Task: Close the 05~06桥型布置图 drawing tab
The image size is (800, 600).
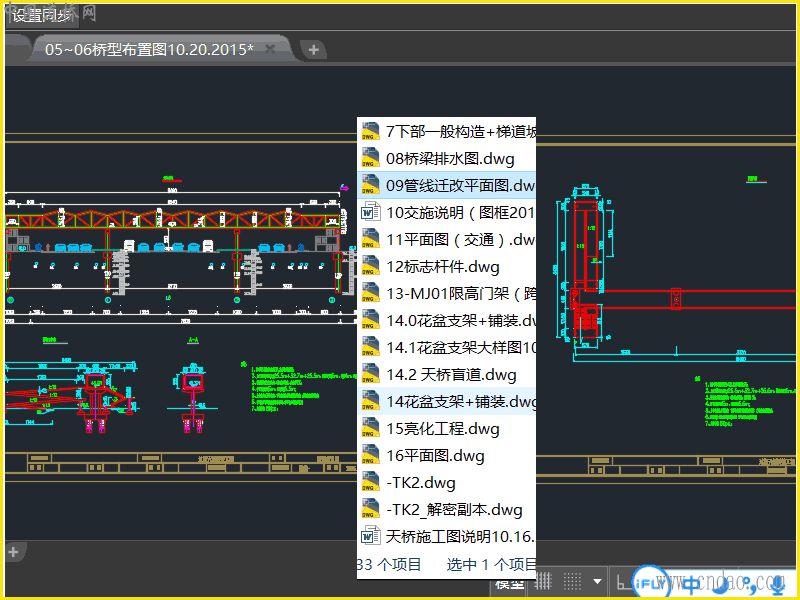Action: [x=270, y=49]
